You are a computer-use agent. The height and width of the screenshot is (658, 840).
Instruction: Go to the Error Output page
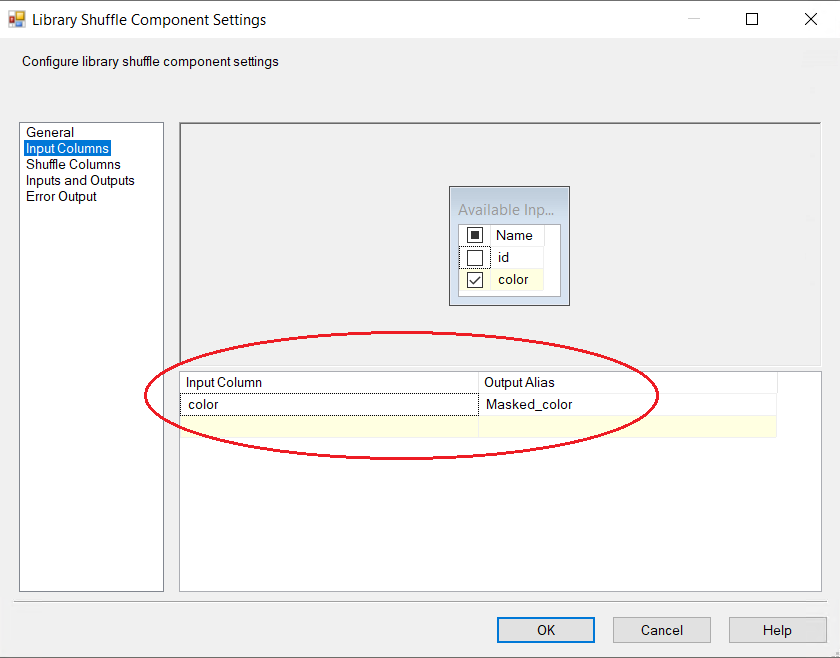[x=61, y=196]
